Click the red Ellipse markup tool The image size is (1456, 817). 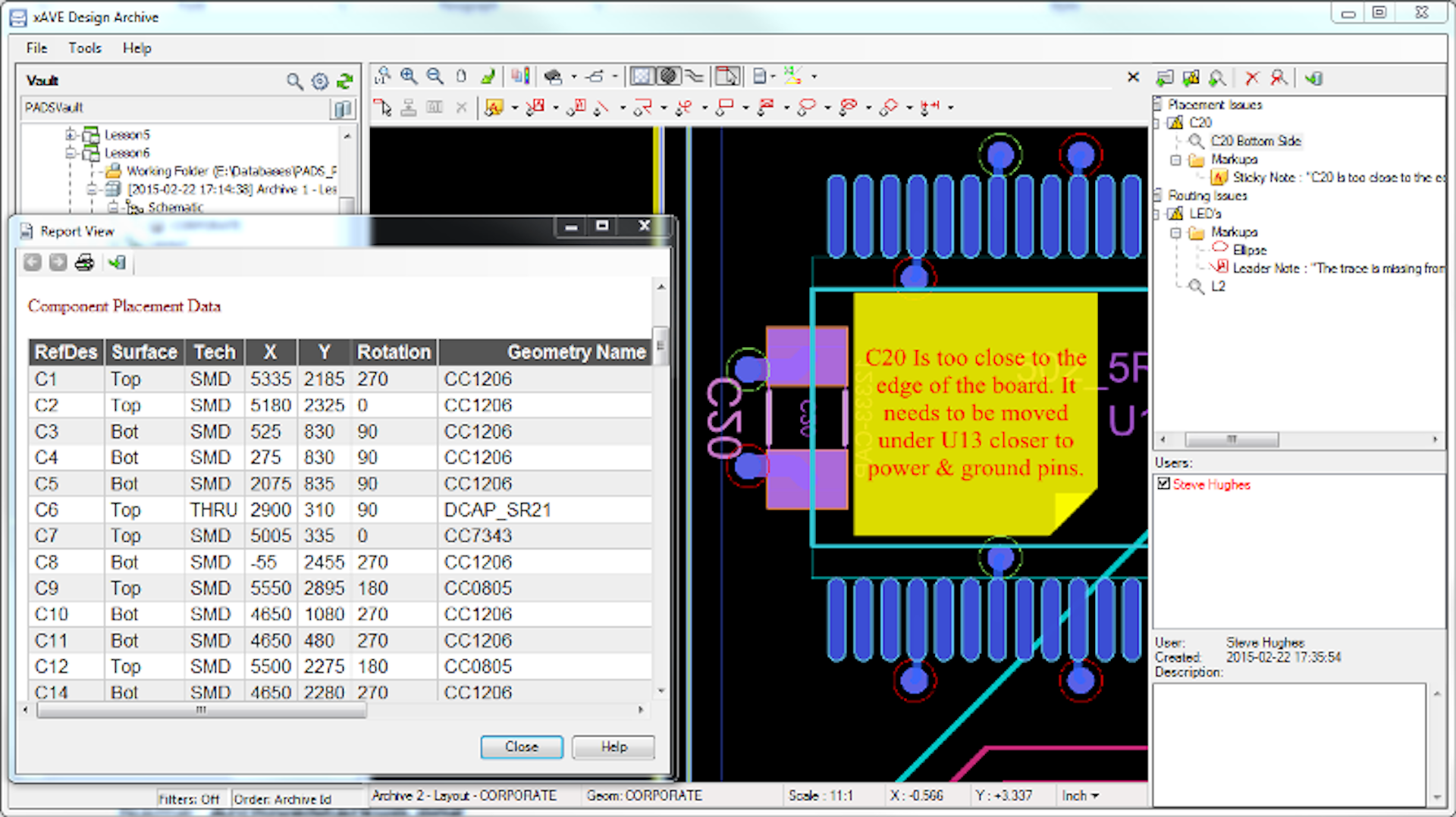[806, 107]
